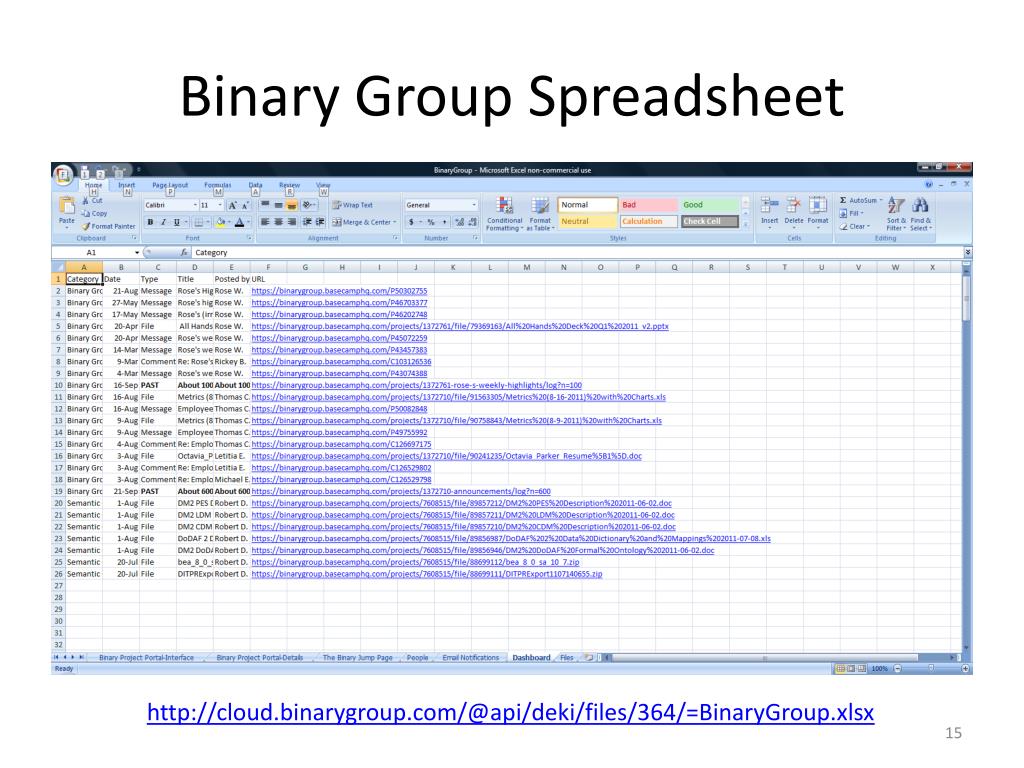Select the Insert ribbon tab
The width and height of the screenshot is (1024, 768).
(x=126, y=185)
